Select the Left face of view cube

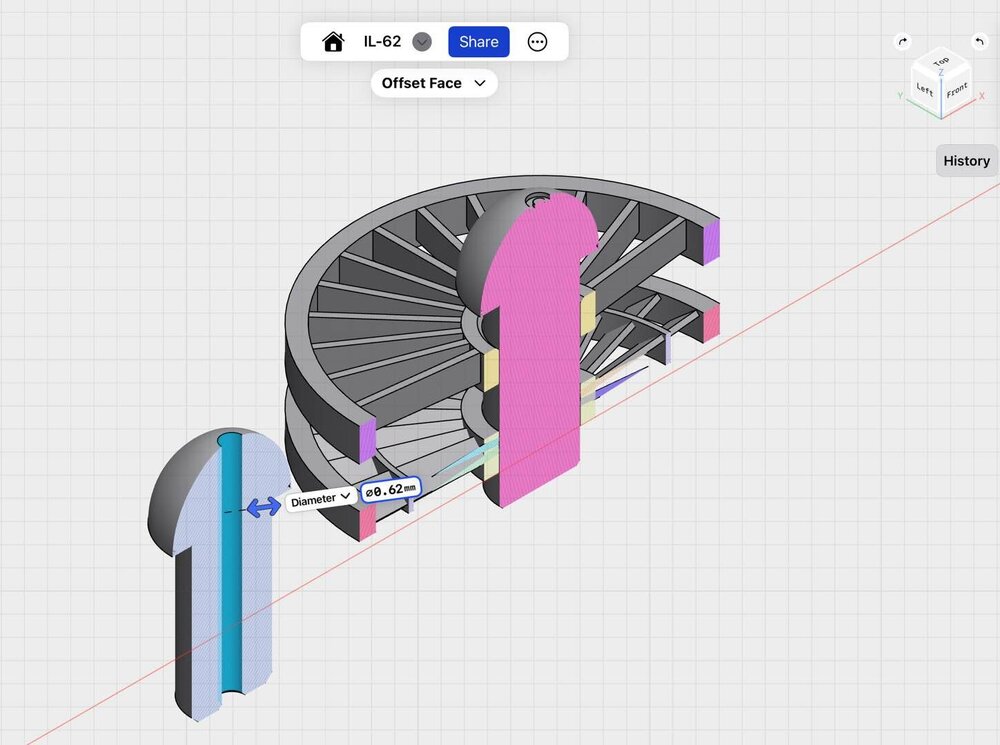pyautogui.click(x=925, y=90)
